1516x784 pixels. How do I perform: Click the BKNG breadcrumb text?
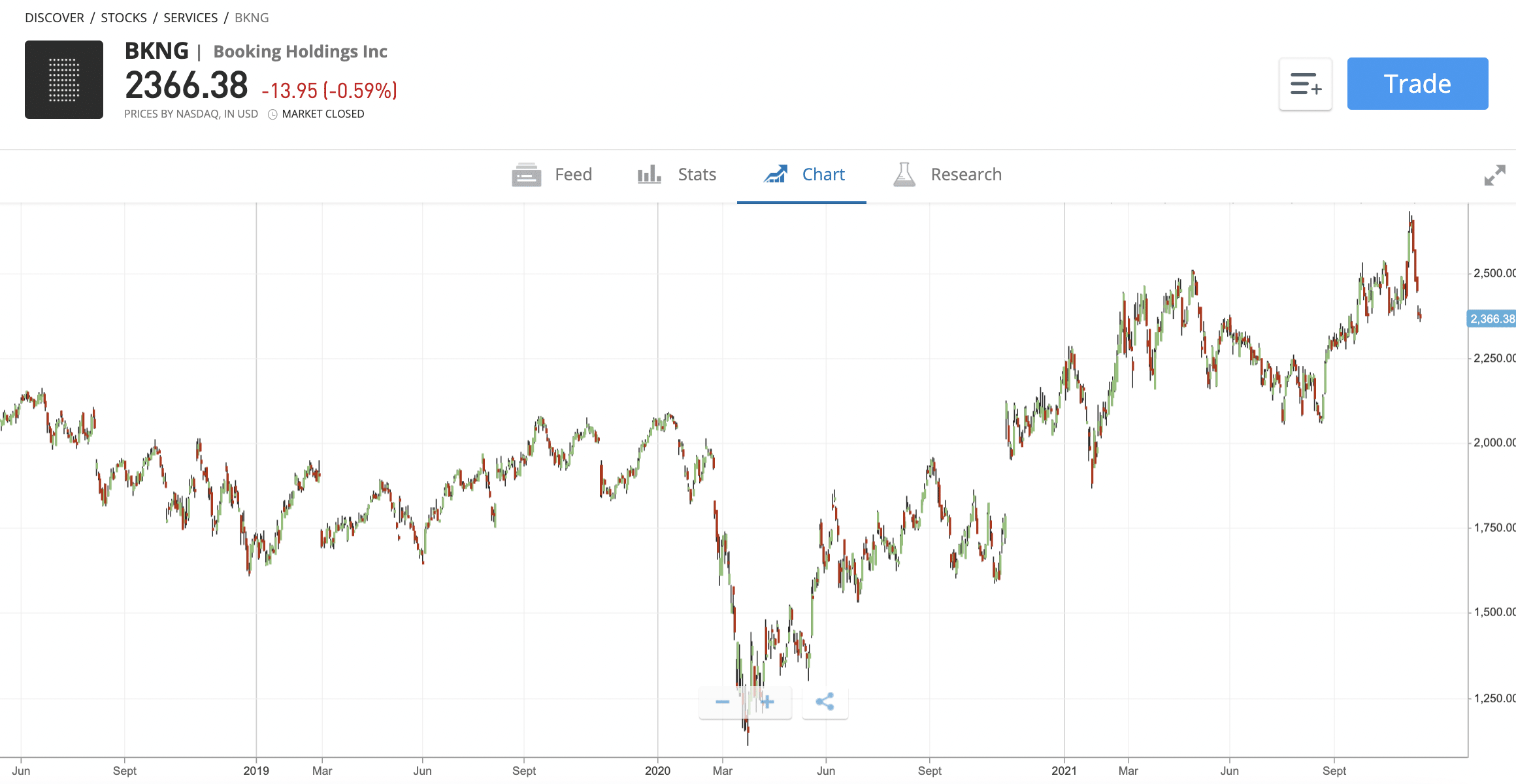[x=252, y=18]
